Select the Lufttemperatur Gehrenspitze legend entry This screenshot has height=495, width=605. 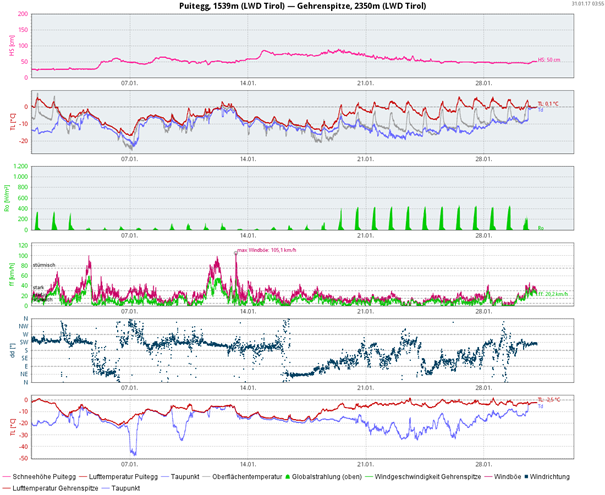50,488
